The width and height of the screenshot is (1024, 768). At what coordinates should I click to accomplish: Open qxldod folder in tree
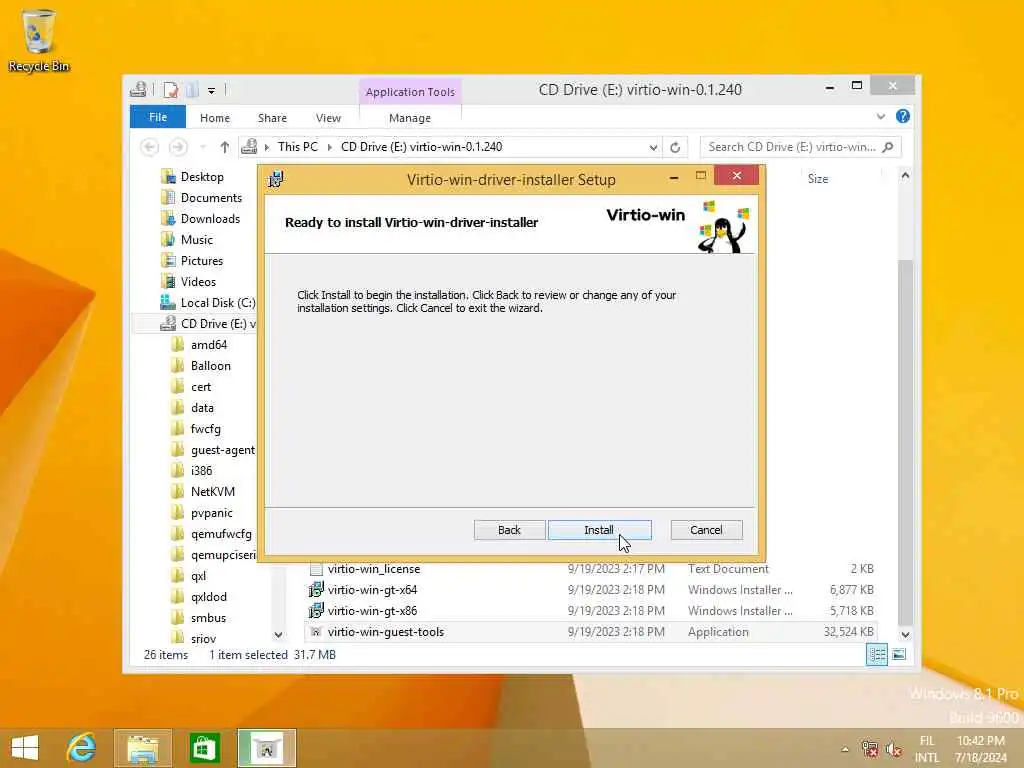(208, 597)
